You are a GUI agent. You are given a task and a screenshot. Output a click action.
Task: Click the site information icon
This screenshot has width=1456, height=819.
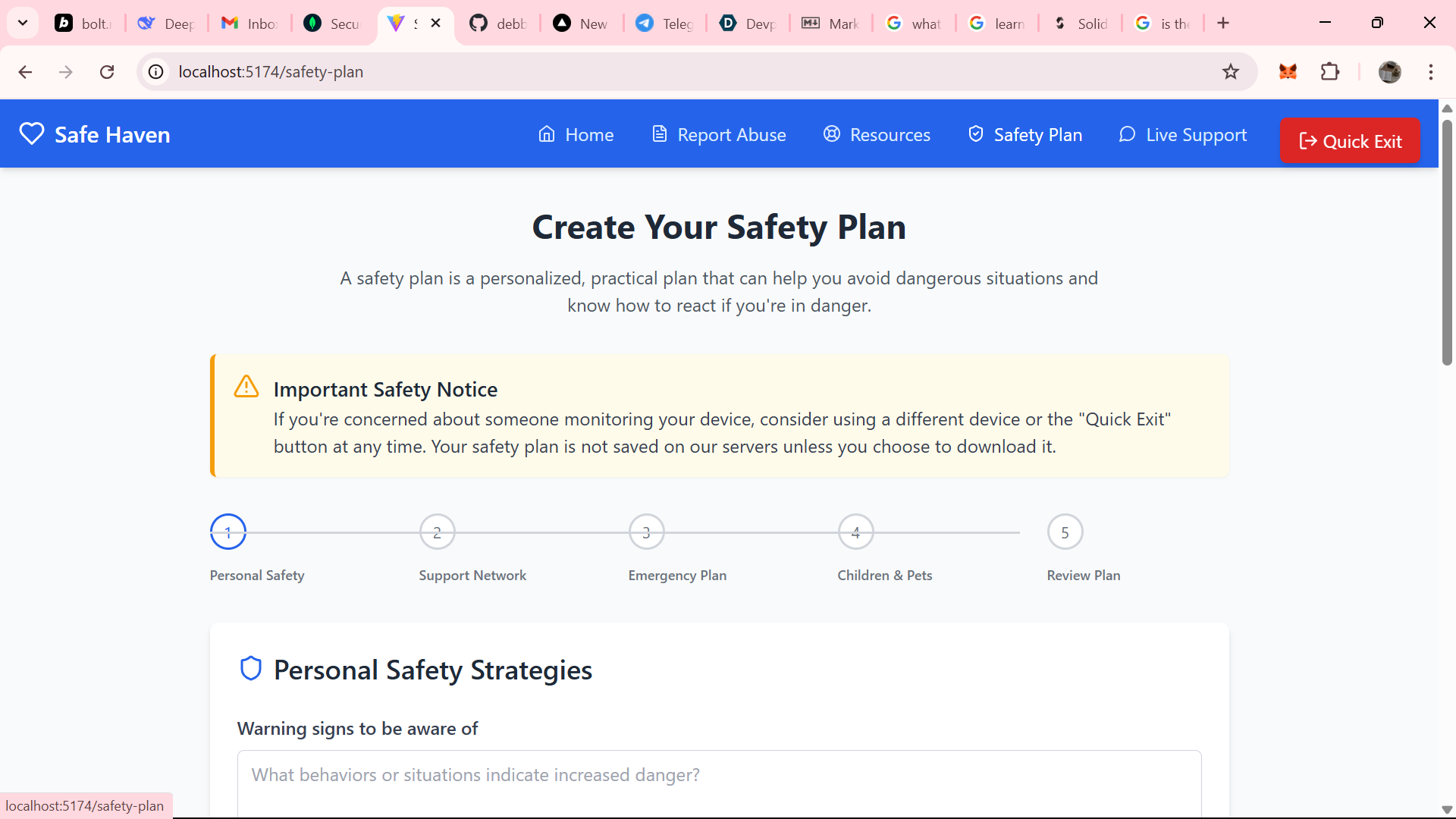click(x=156, y=72)
